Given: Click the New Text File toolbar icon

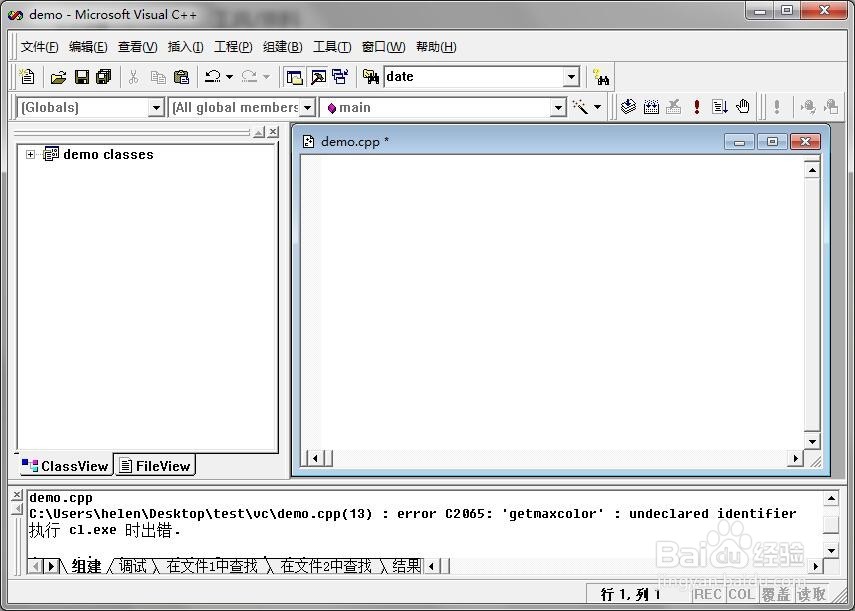Looking at the screenshot, I should [27, 77].
